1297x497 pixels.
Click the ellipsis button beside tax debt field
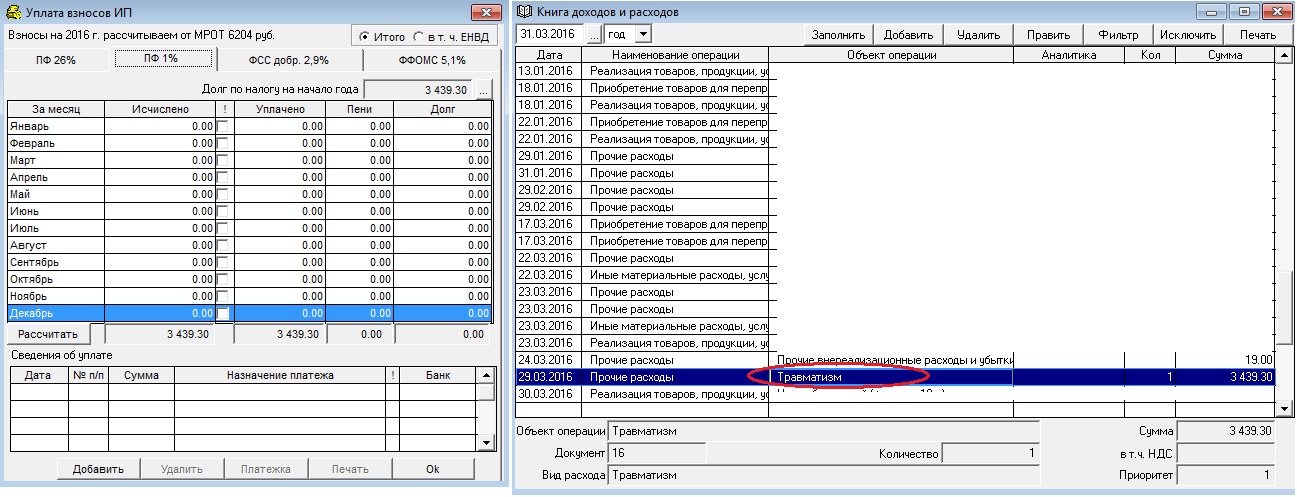[484, 90]
